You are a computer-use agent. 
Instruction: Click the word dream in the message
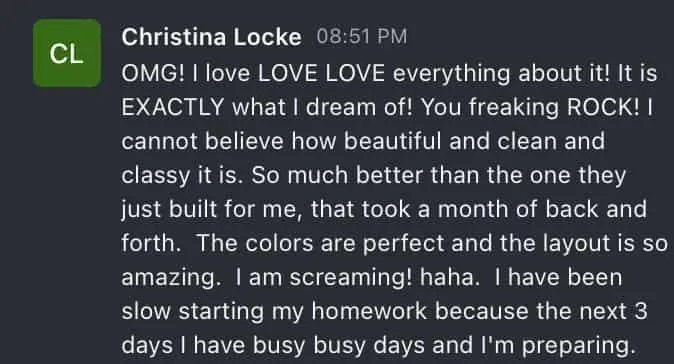pyautogui.click(x=341, y=107)
